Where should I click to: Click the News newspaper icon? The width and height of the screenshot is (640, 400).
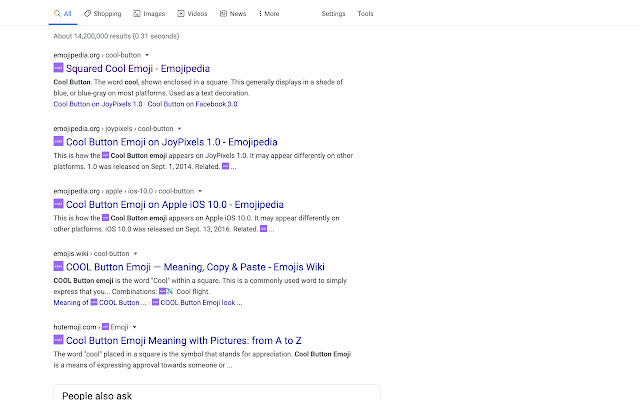(223, 13)
